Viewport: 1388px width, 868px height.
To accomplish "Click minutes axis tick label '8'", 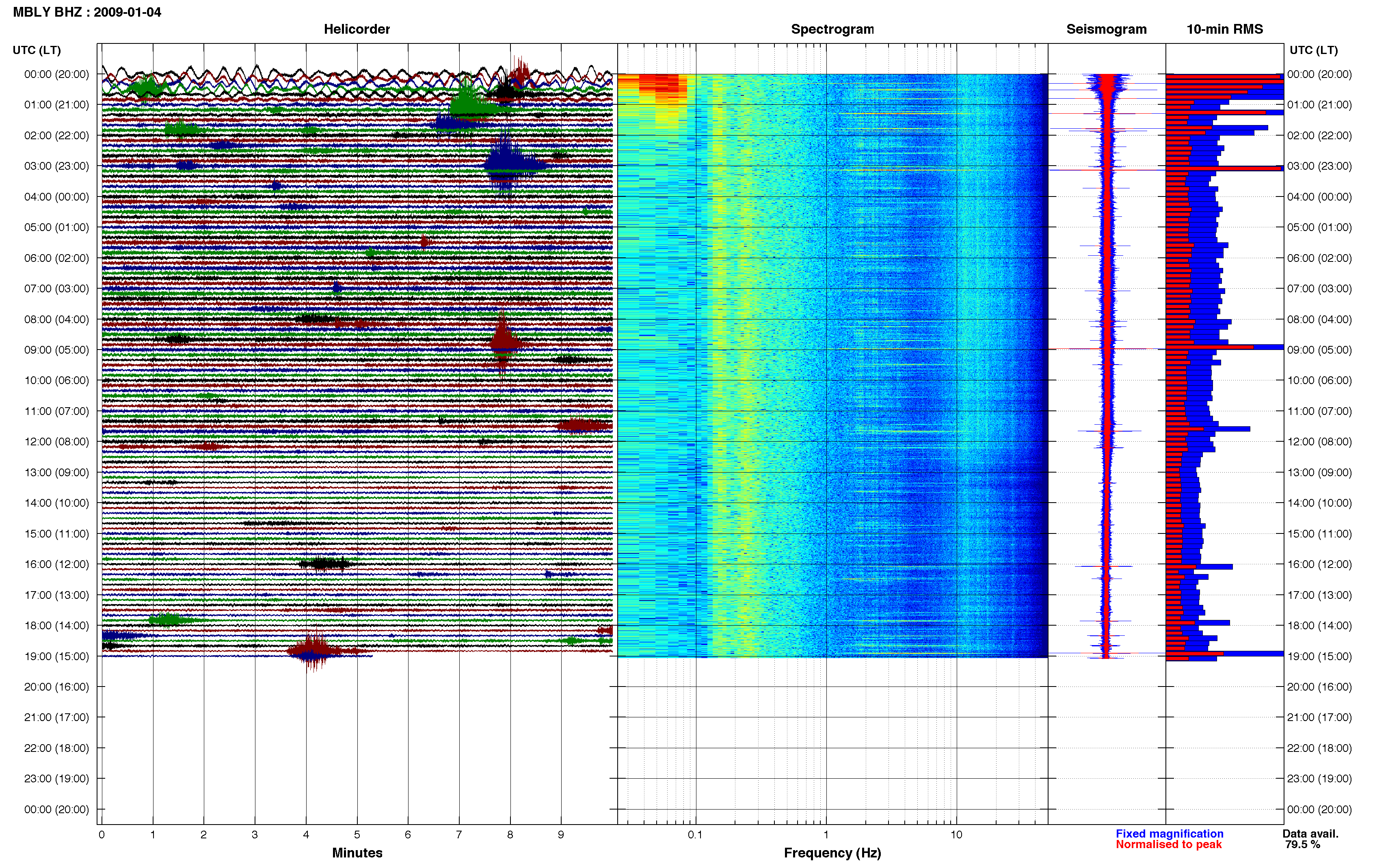I will click(510, 835).
